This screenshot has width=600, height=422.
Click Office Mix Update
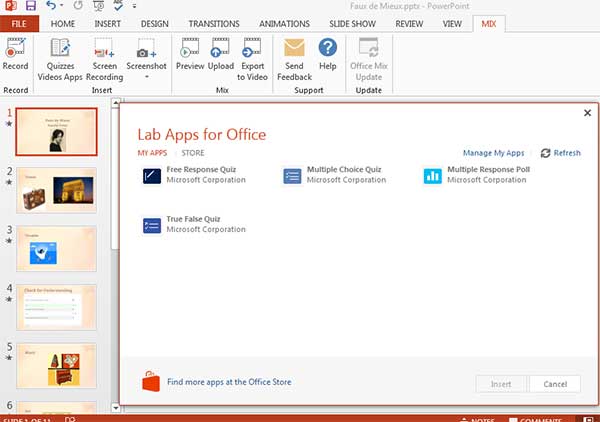click(369, 59)
